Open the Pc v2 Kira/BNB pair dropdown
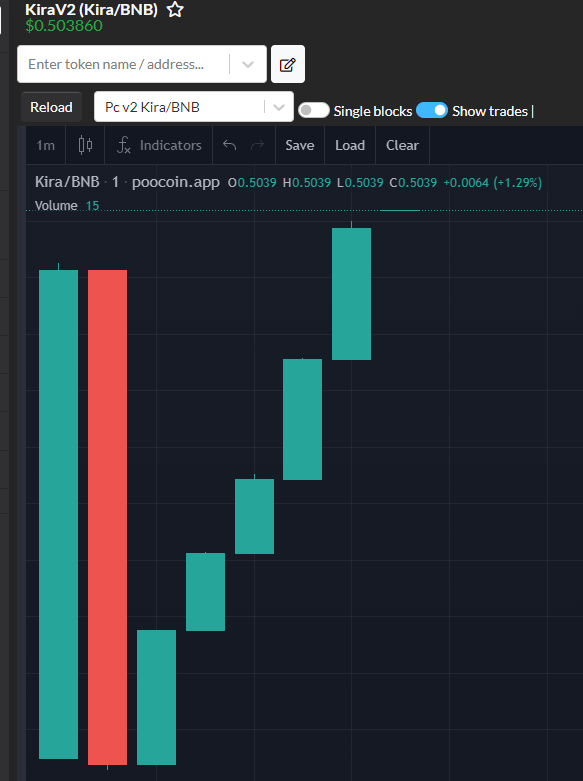Viewport: 583px width, 781px height. pos(194,107)
